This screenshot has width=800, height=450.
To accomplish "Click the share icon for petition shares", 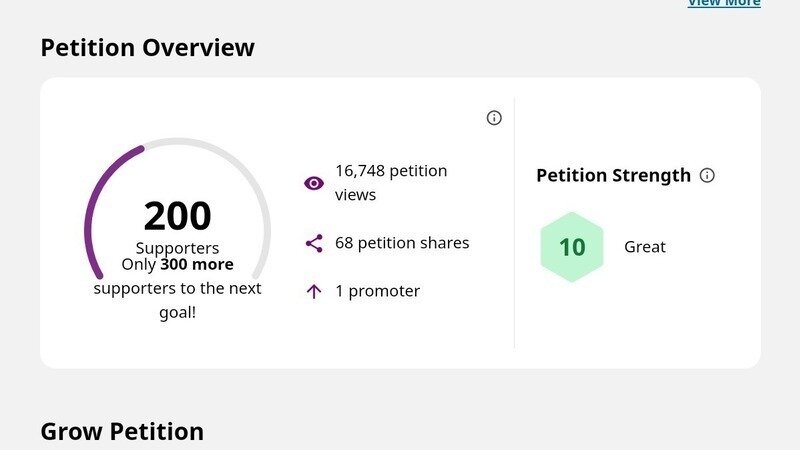I will [x=314, y=243].
